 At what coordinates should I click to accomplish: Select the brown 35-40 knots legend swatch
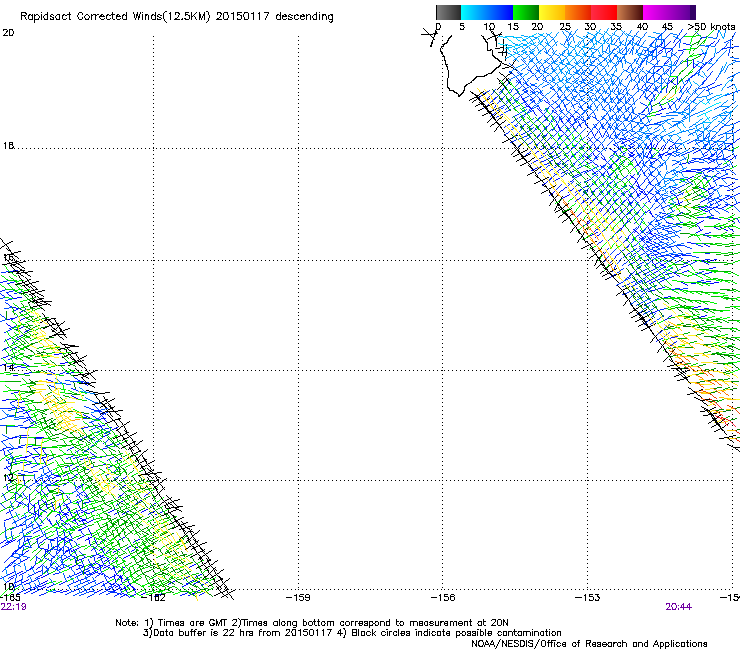coord(630,12)
